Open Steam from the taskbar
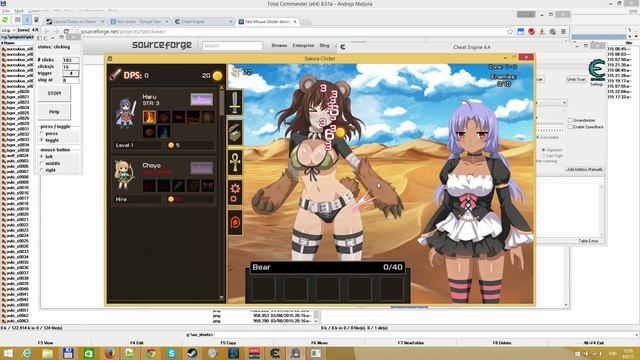 (x=192, y=353)
